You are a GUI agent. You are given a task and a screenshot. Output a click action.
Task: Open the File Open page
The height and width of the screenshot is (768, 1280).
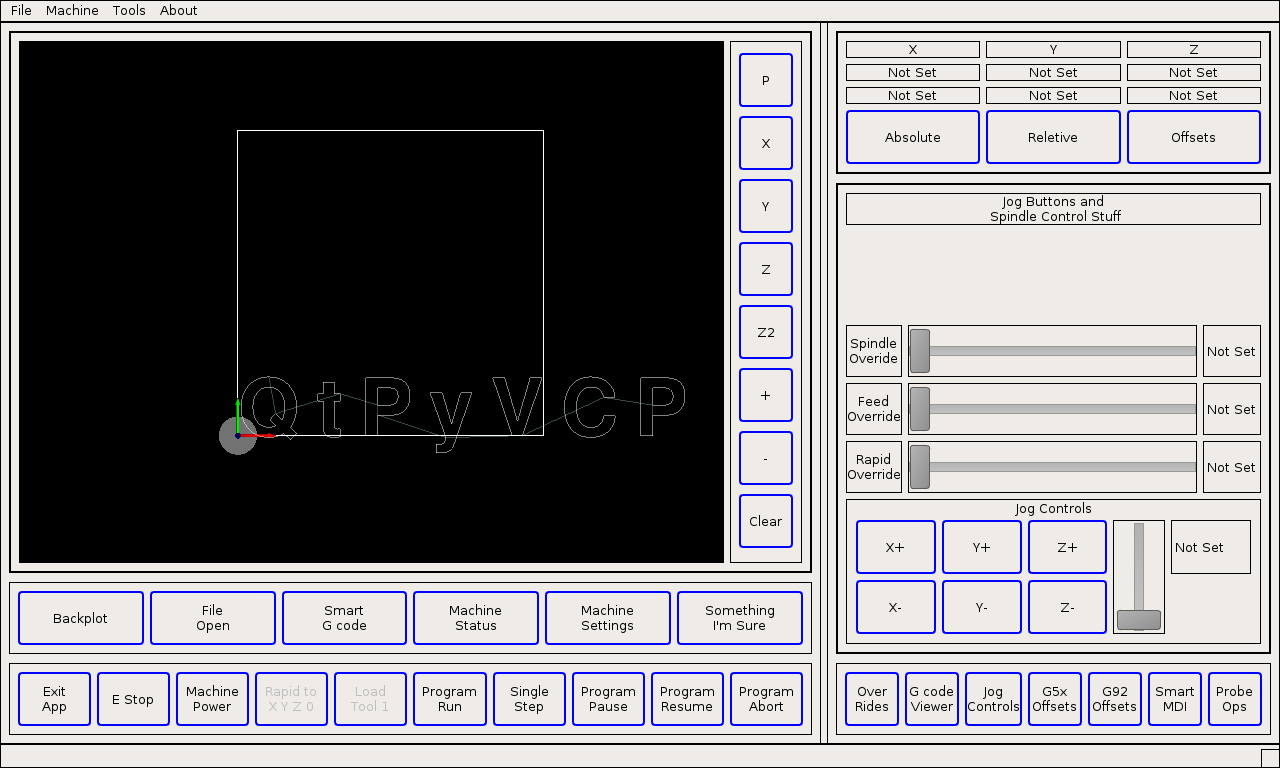coord(213,618)
